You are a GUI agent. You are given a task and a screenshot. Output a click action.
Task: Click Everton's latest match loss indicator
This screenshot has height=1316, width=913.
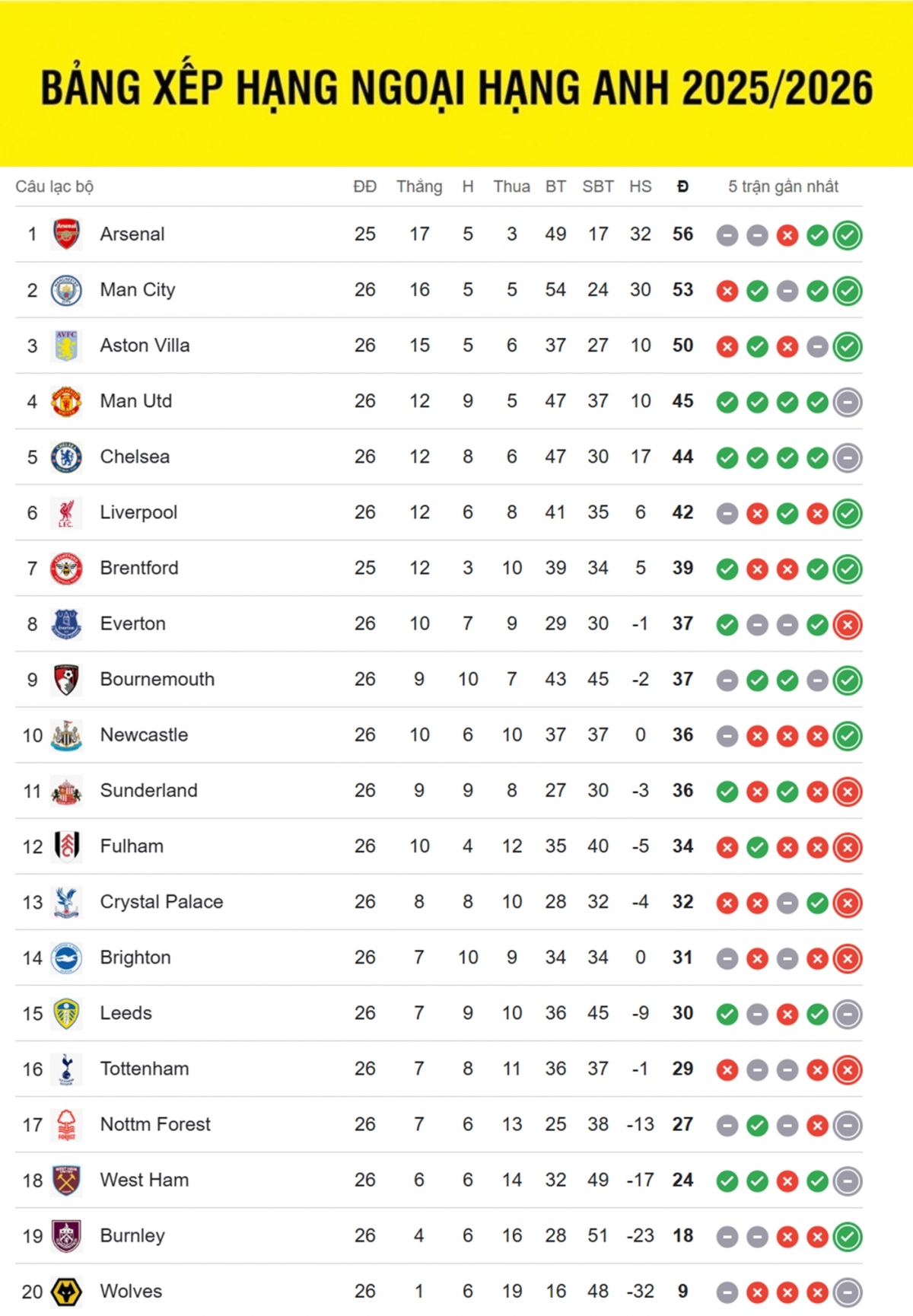(848, 625)
